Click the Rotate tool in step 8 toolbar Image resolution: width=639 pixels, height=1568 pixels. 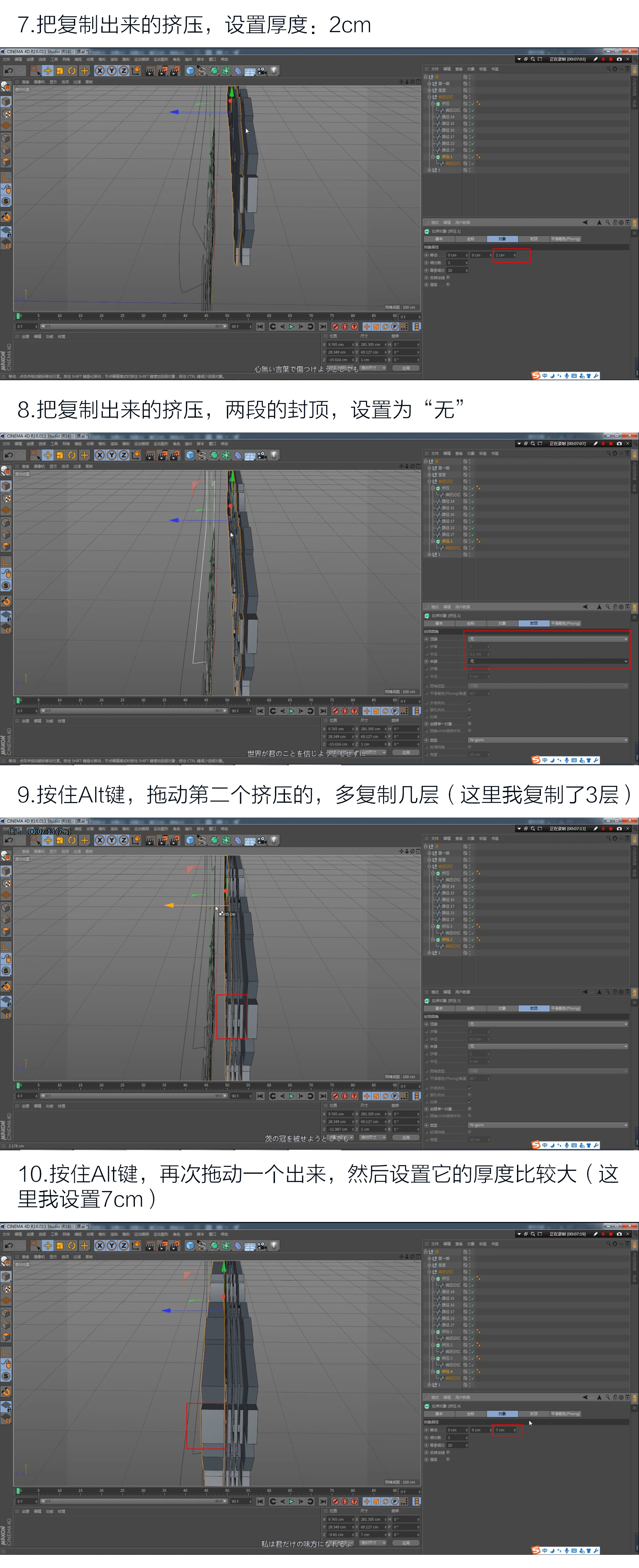[72, 455]
